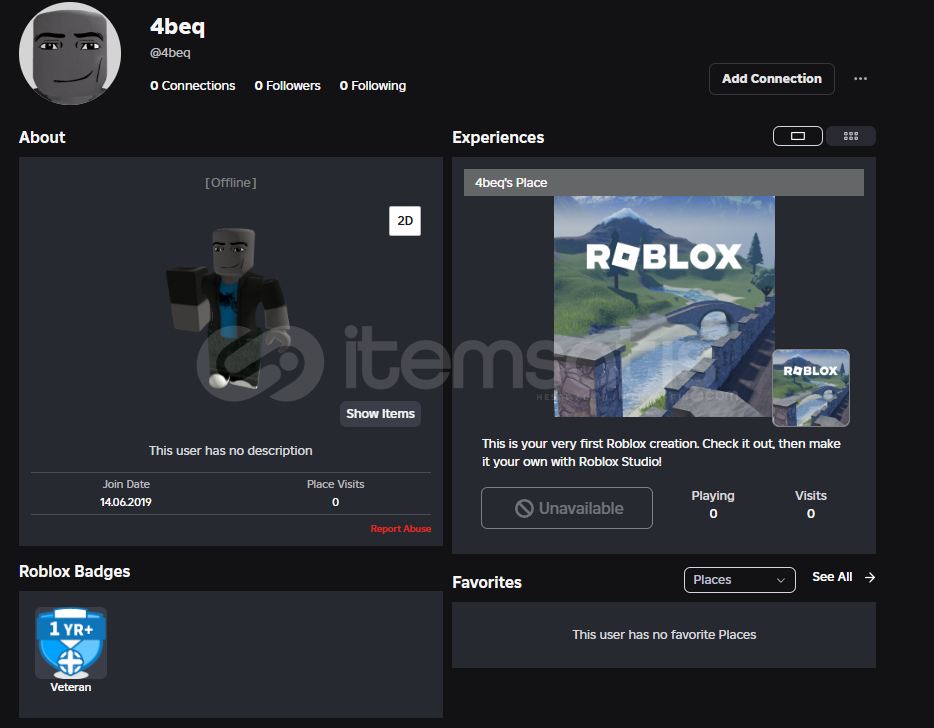View the 0 Connections list

(193, 86)
